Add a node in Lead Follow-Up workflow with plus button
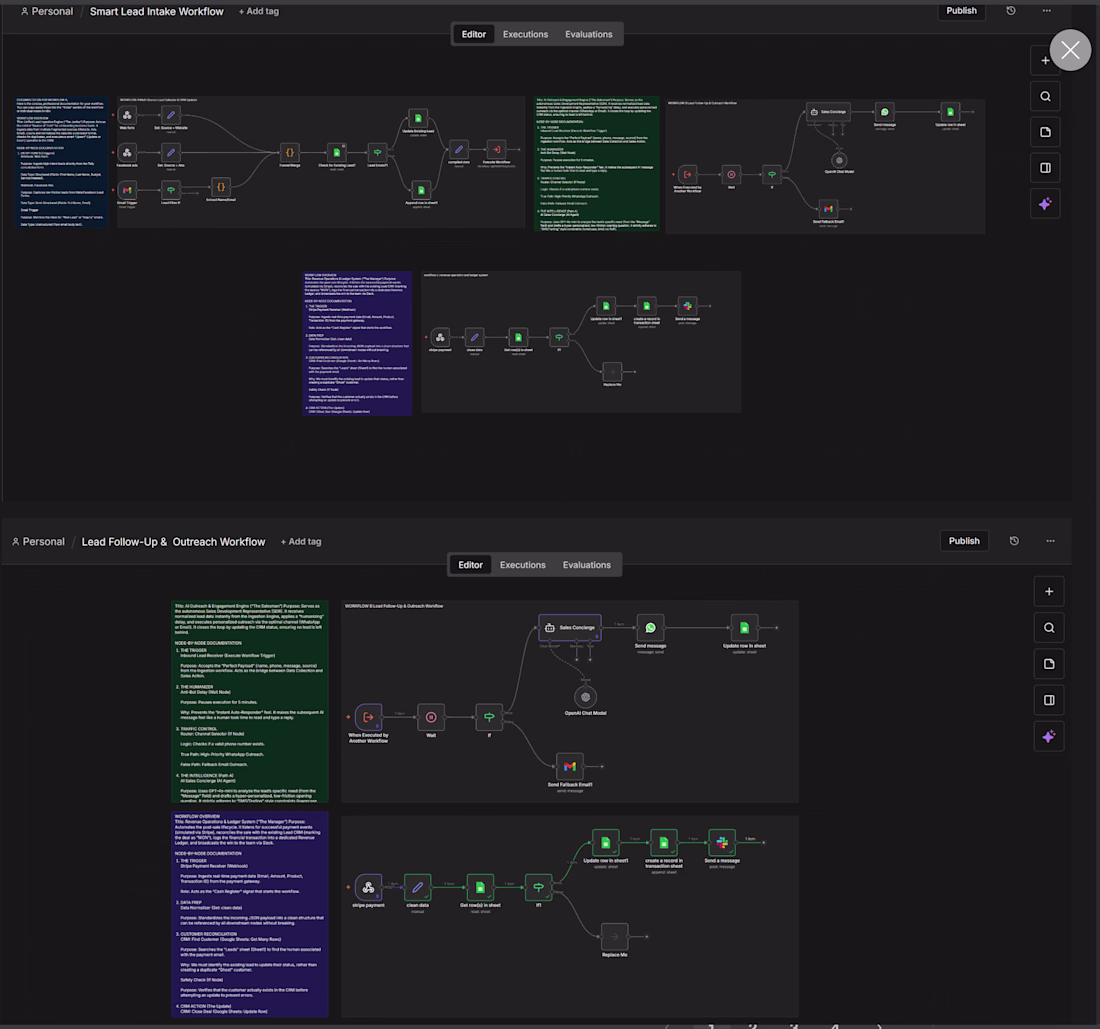This screenshot has height=1029, width=1100. point(1049,591)
